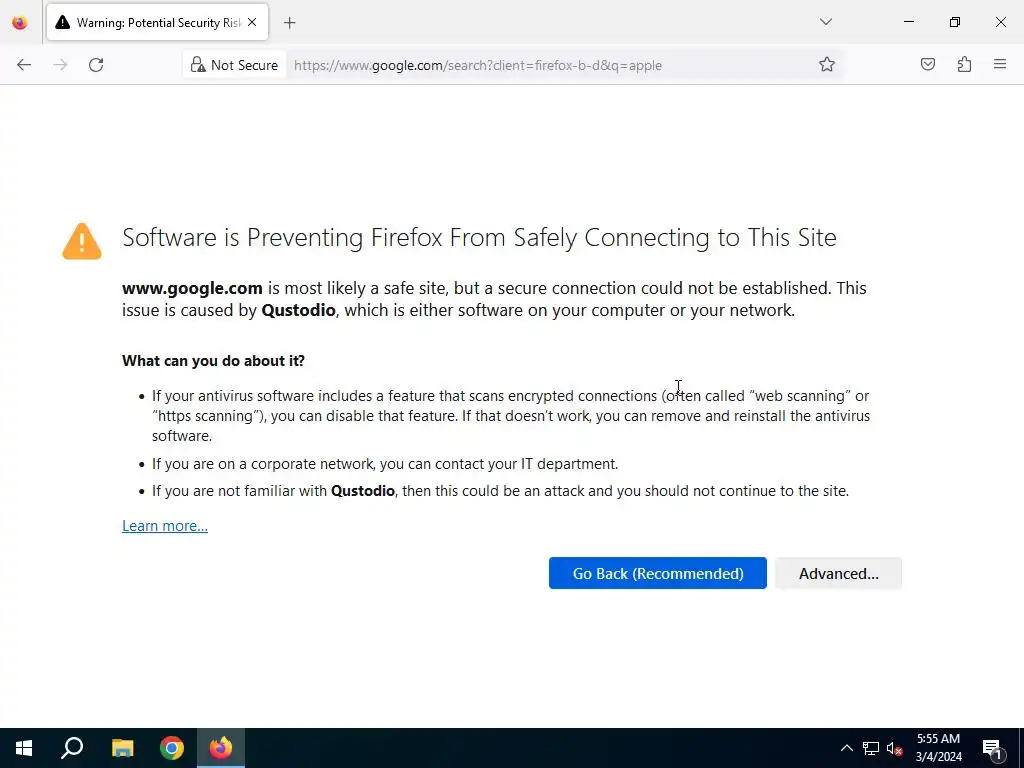Open a new tab with plus button
The height and width of the screenshot is (768, 1024).
pyautogui.click(x=290, y=22)
